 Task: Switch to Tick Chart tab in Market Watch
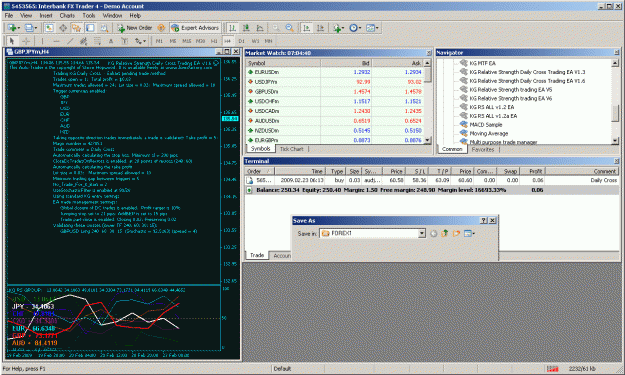point(291,149)
